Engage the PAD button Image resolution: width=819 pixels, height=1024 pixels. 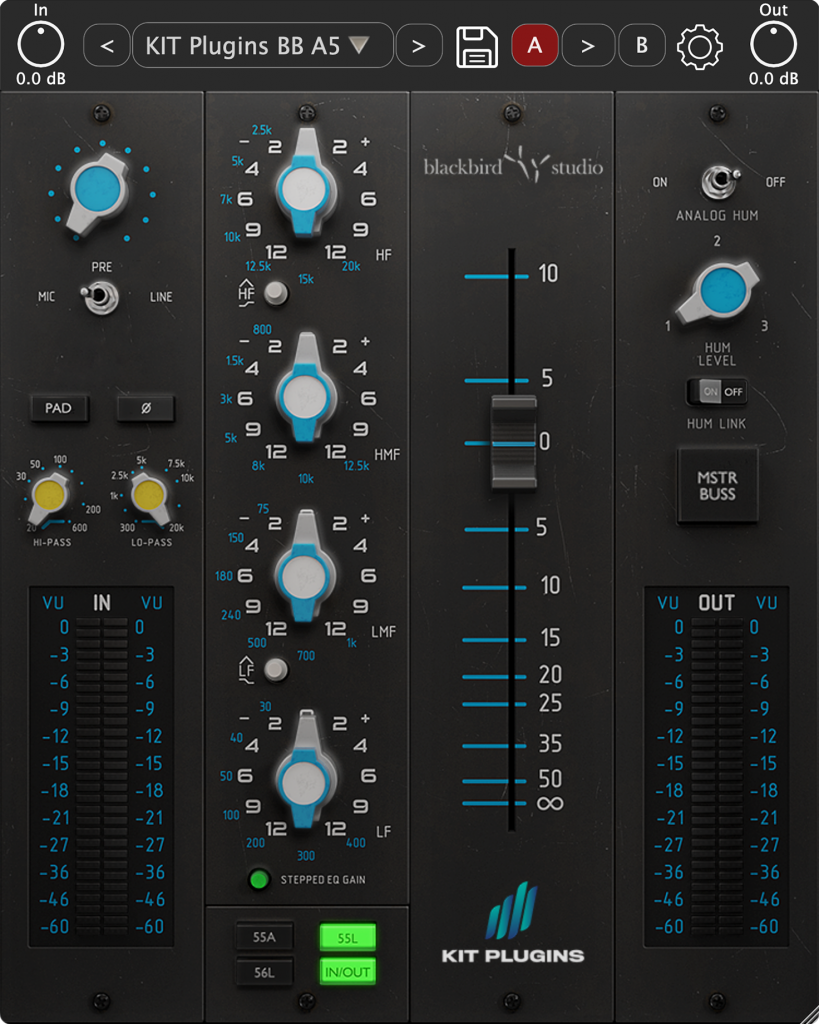pos(59,408)
